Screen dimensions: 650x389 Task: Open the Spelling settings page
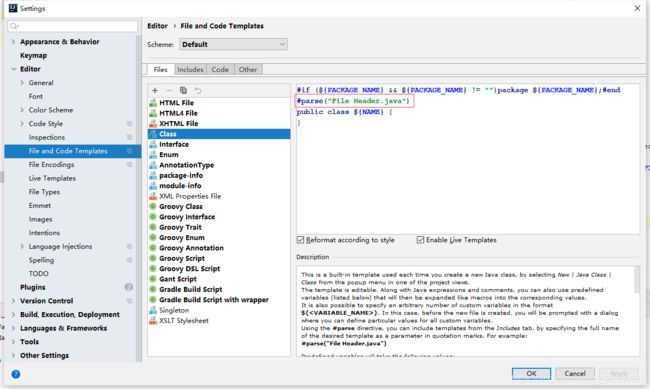(41, 260)
